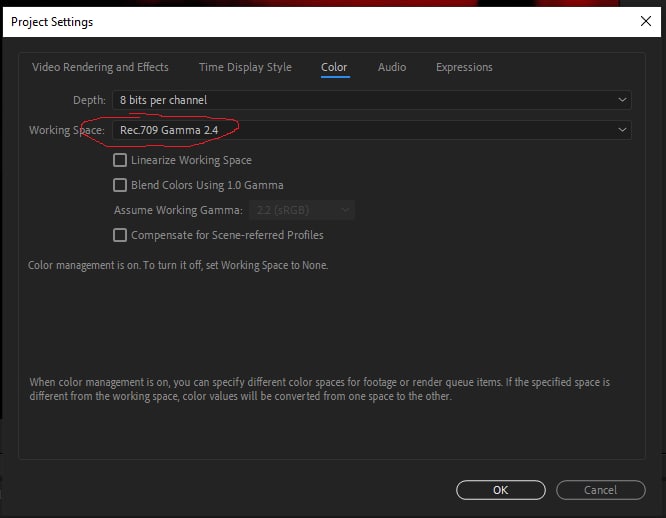Click the Assume Working Gamma label
This screenshot has width=666, height=518.
click(x=178, y=210)
